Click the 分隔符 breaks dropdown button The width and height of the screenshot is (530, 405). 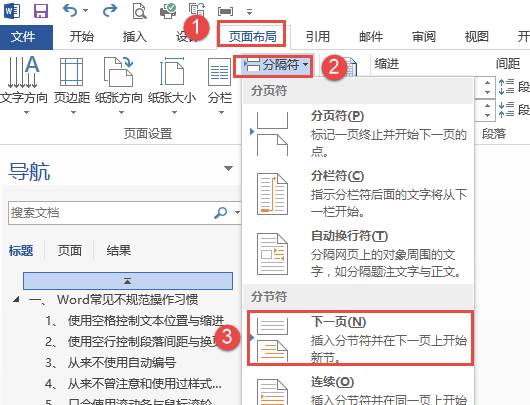(x=276, y=64)
